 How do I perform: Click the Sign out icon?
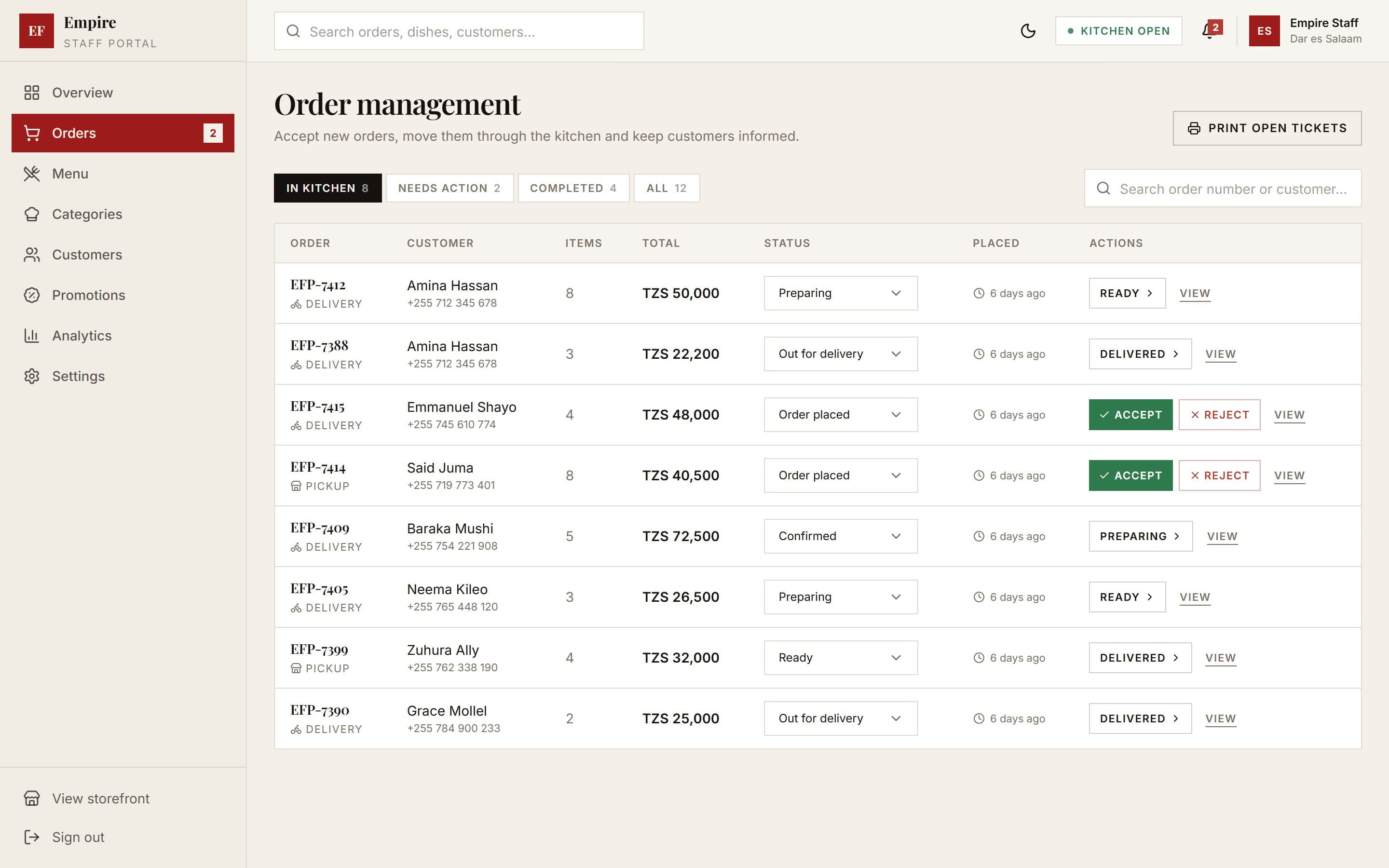point(31,837)
